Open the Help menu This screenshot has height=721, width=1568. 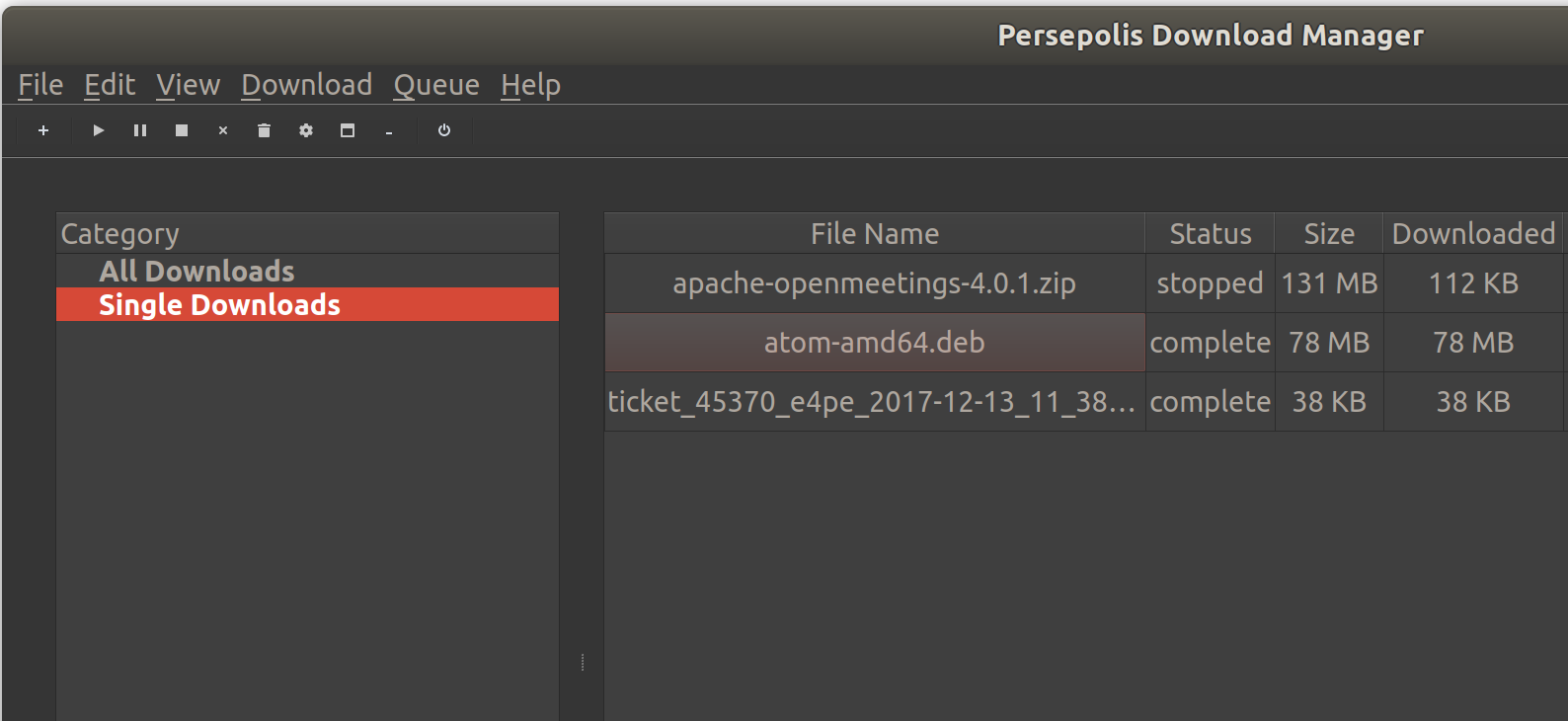[530, 85]
